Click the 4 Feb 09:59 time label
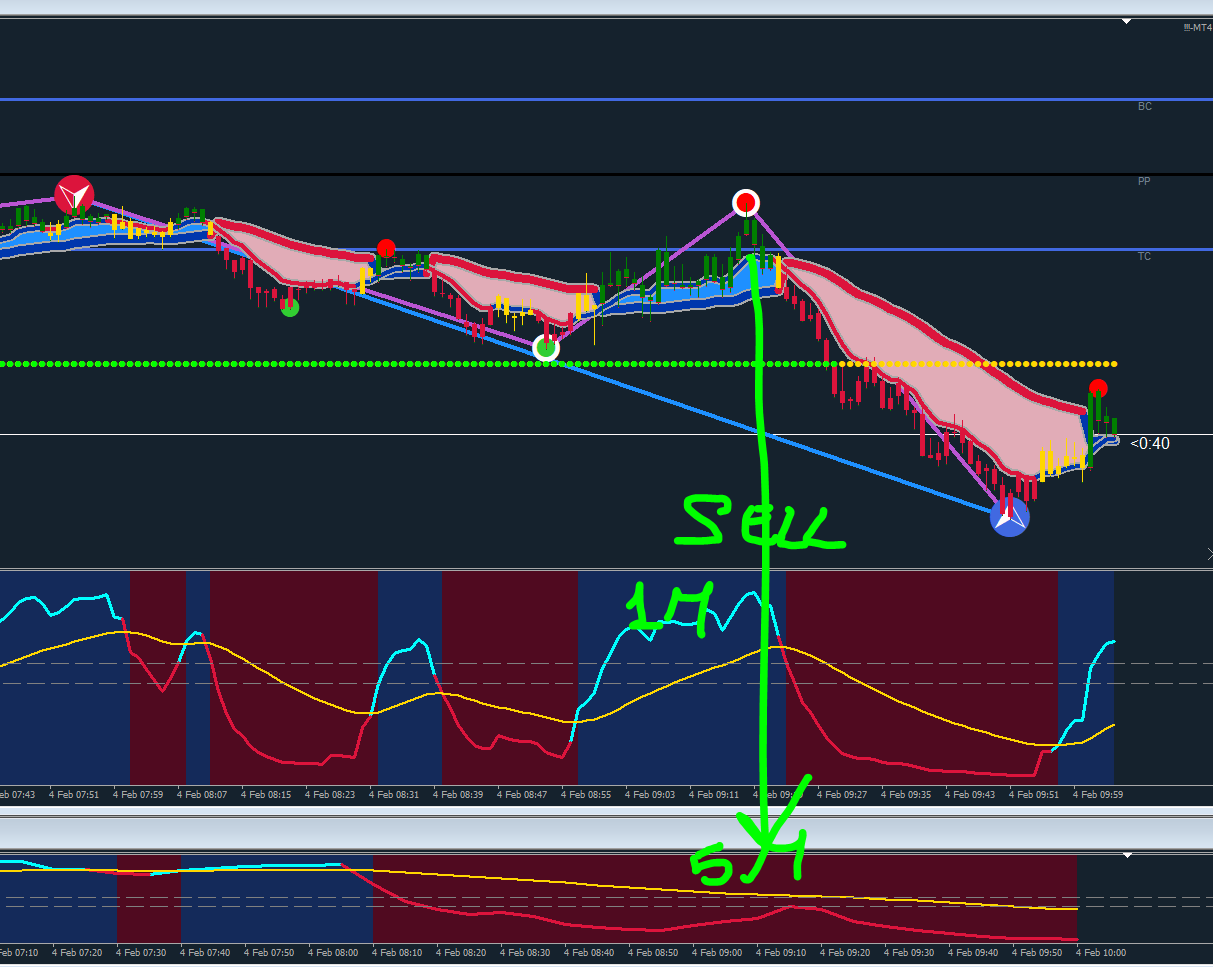This screenshot has height=967, width=1213. tap(1098, 795)
